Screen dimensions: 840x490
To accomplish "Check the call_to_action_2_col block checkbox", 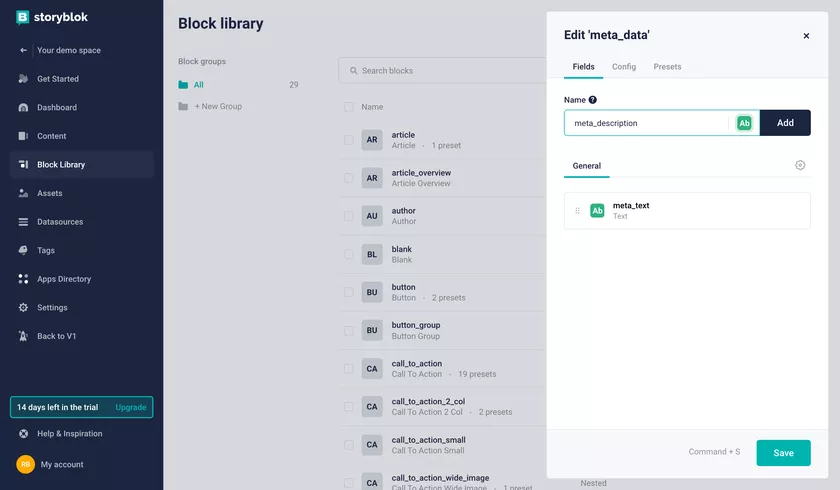I will click(349, 406).
